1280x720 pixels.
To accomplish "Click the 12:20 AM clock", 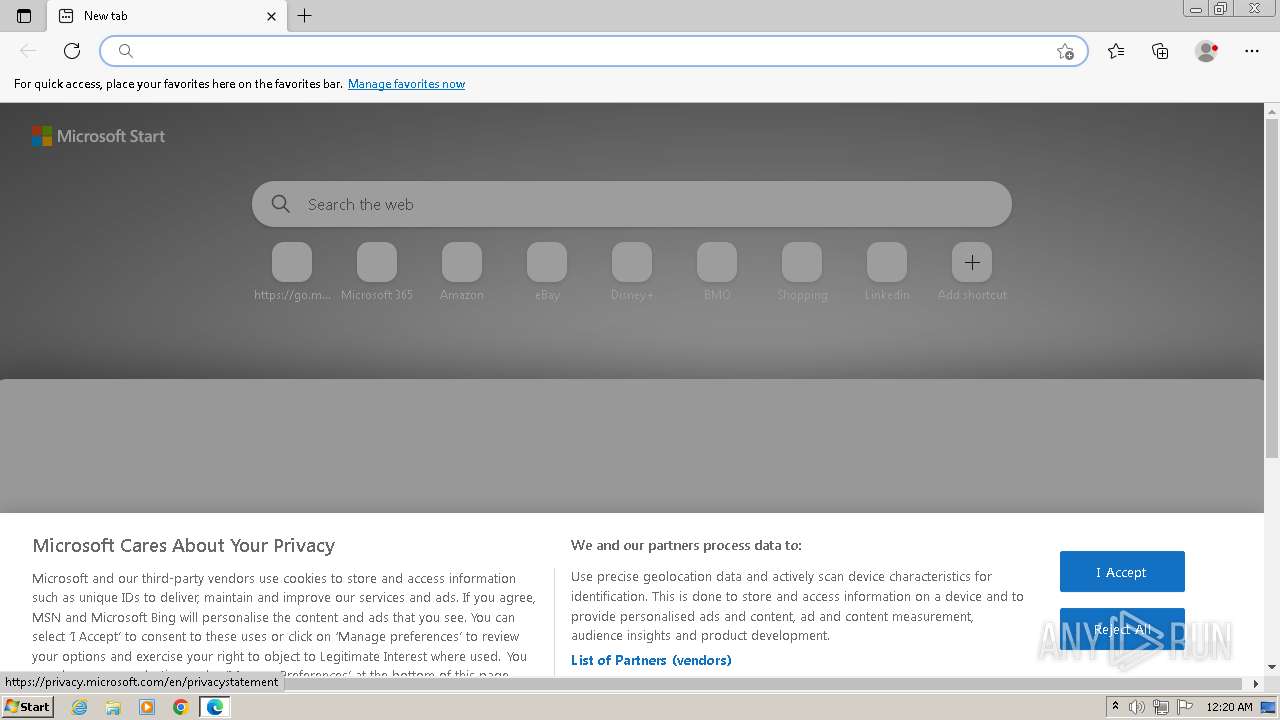I will [x=1229, y=707].
